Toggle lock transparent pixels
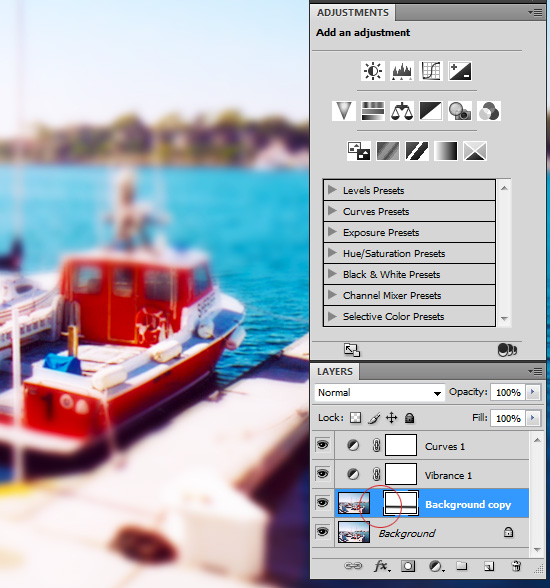This screenshot has width=550, height=588. click(355, 418)
